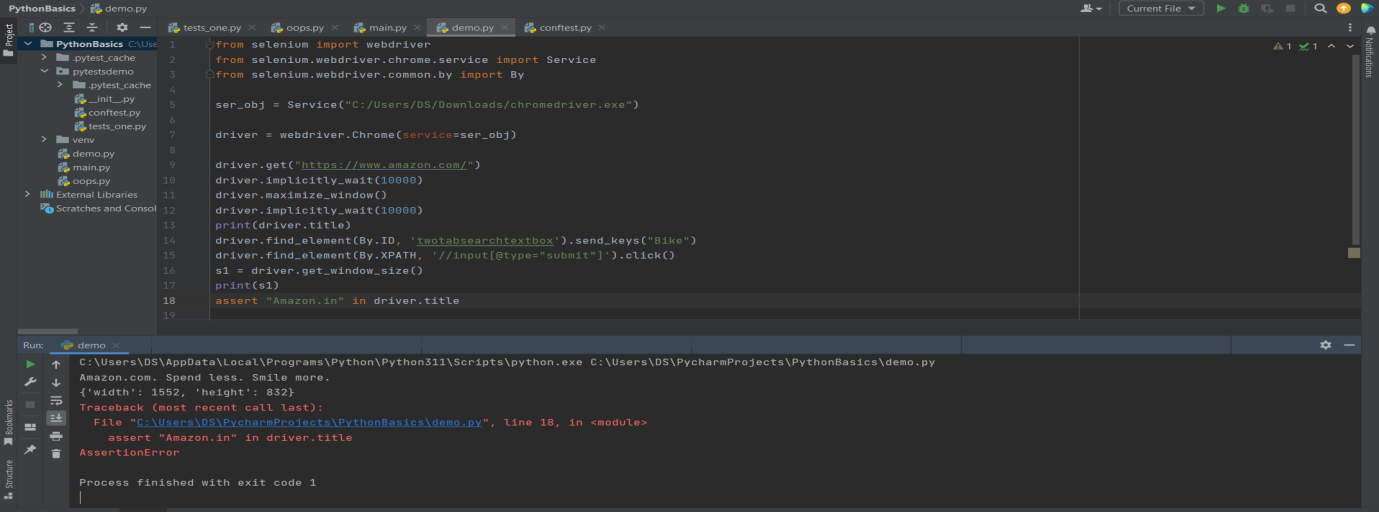Click Restore Layout icon in Run panel
The width and height of the screenshot is (1379, 512).
click(x=30, y=427)
